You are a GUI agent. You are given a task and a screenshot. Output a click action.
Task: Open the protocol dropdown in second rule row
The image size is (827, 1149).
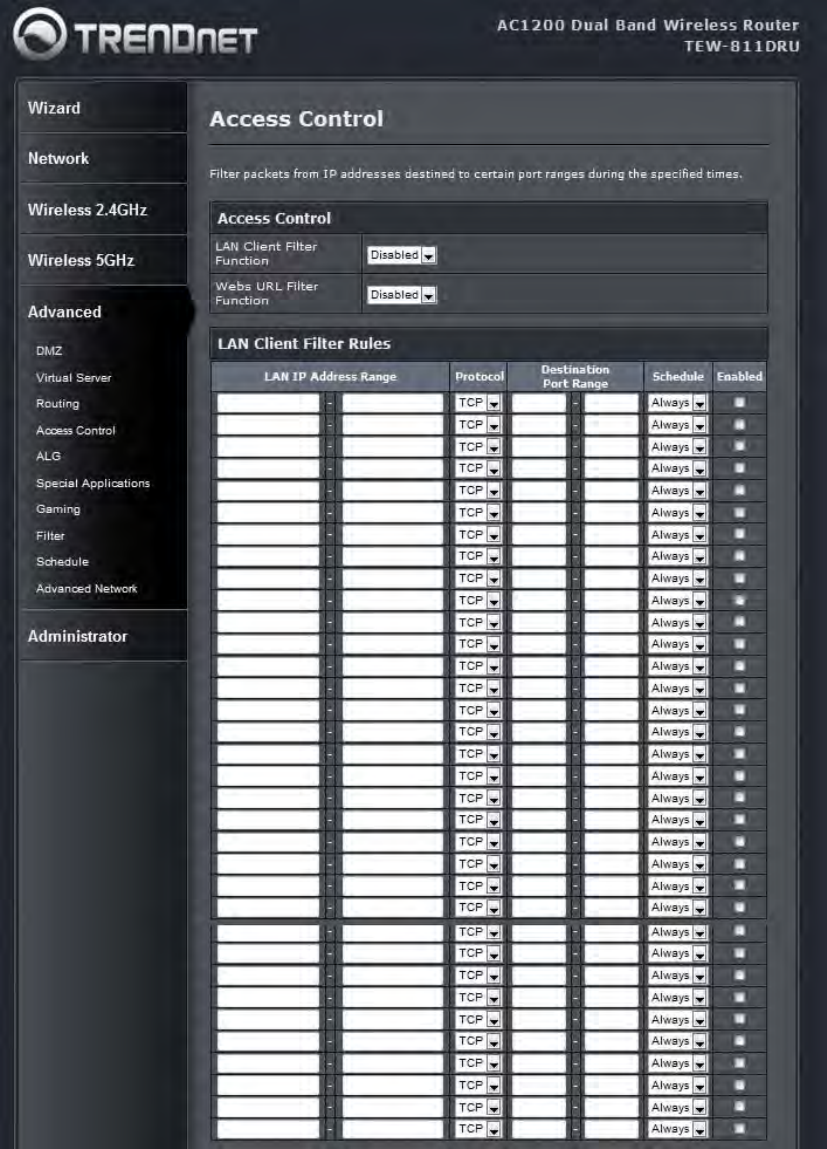click(478, 425)
